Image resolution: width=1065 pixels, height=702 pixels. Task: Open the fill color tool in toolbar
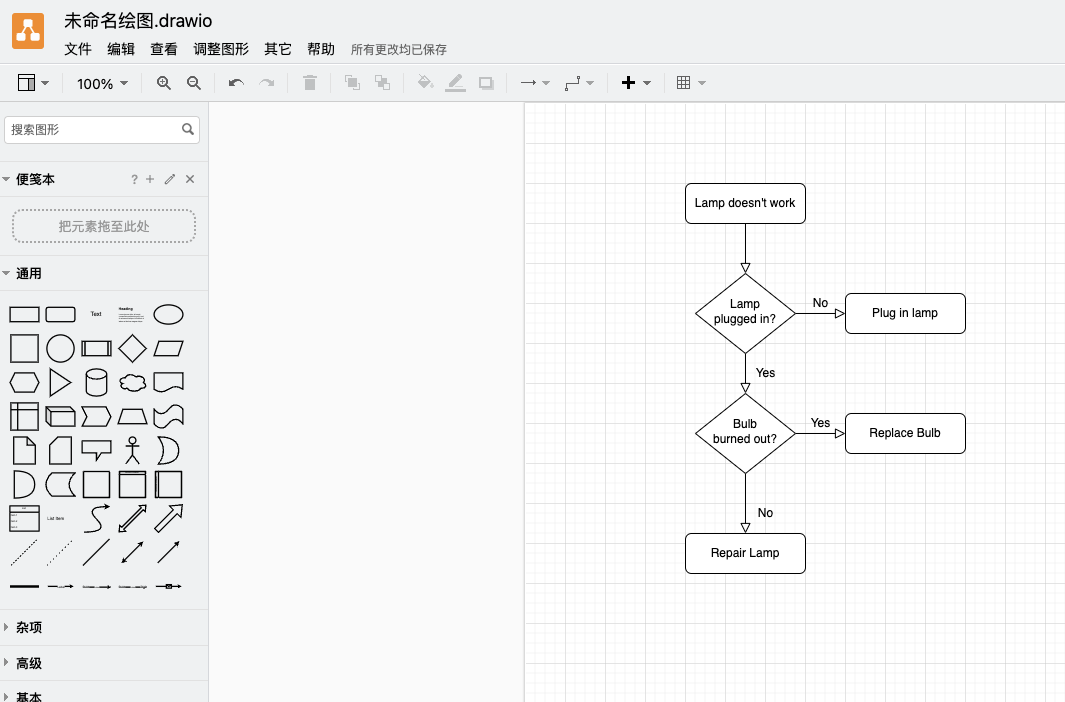tap(425, 83)
